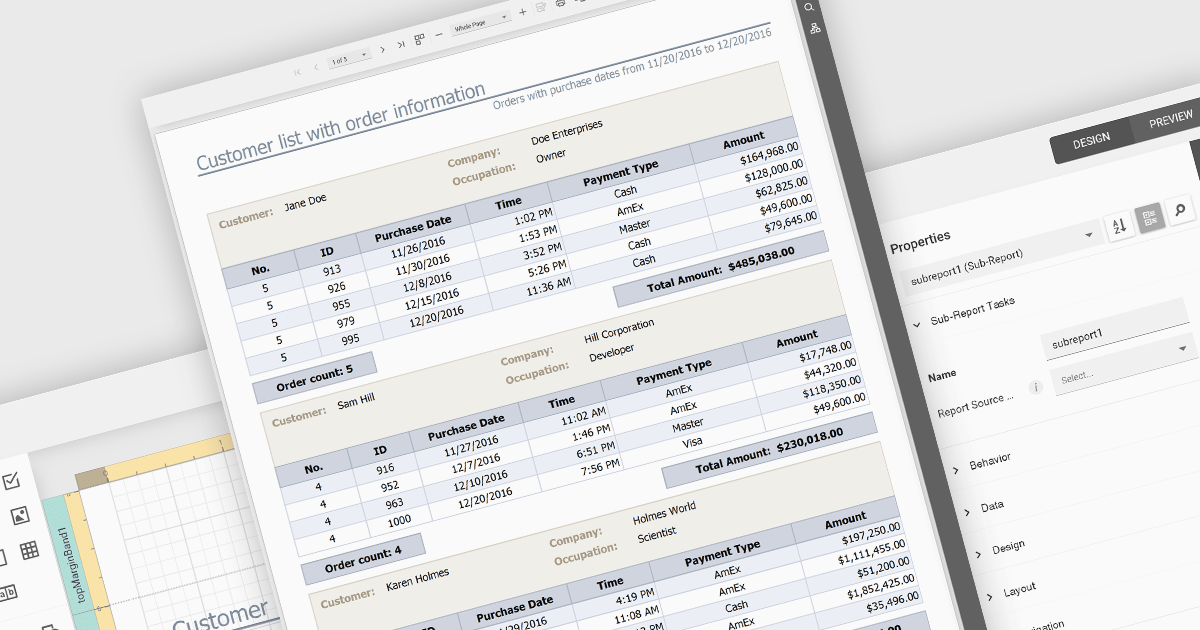Go to the first page in preview toolbar
Viewport: 1200px width, 630px height.
297,72
